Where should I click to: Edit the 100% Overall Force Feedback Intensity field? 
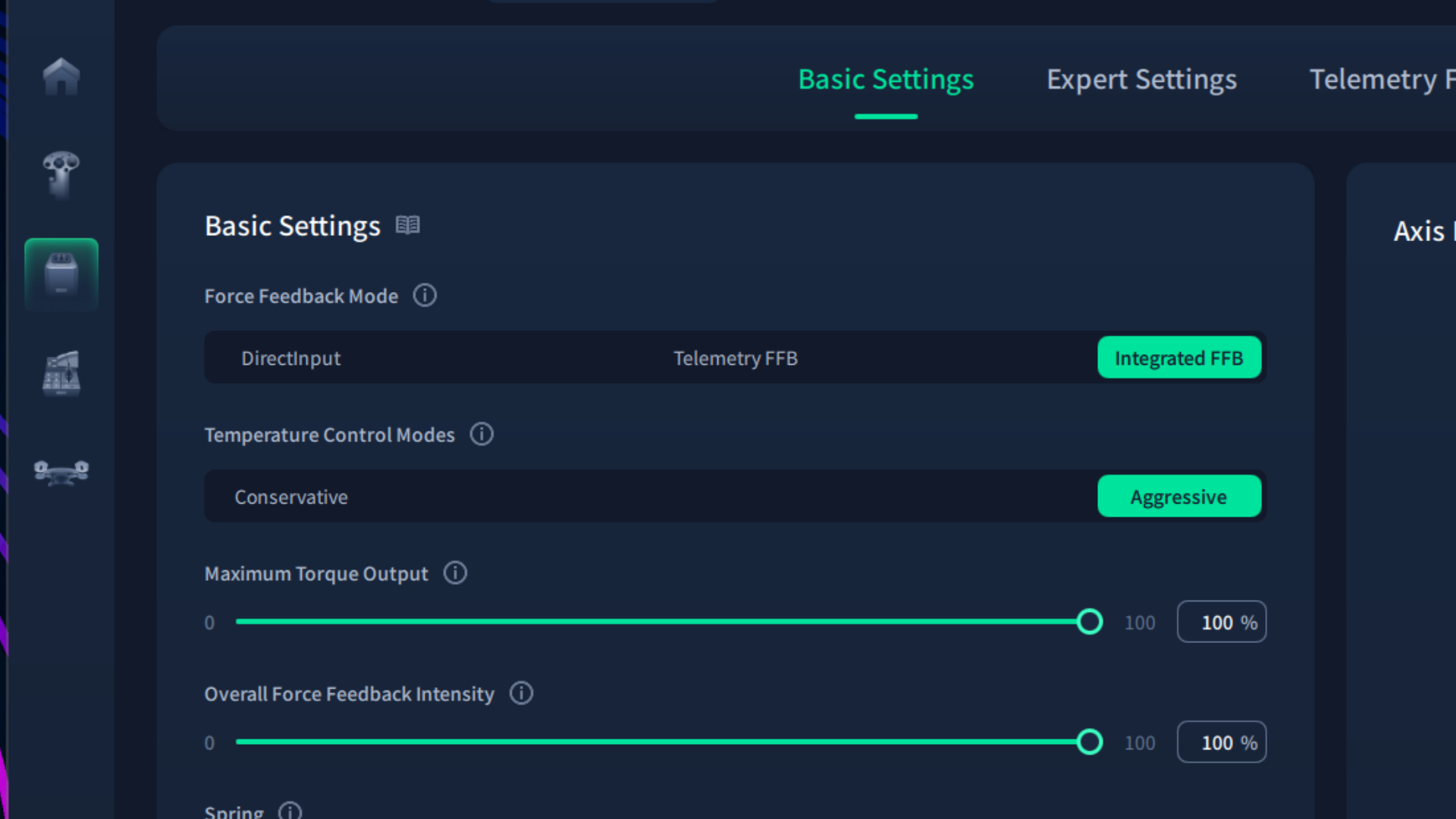1221,742
